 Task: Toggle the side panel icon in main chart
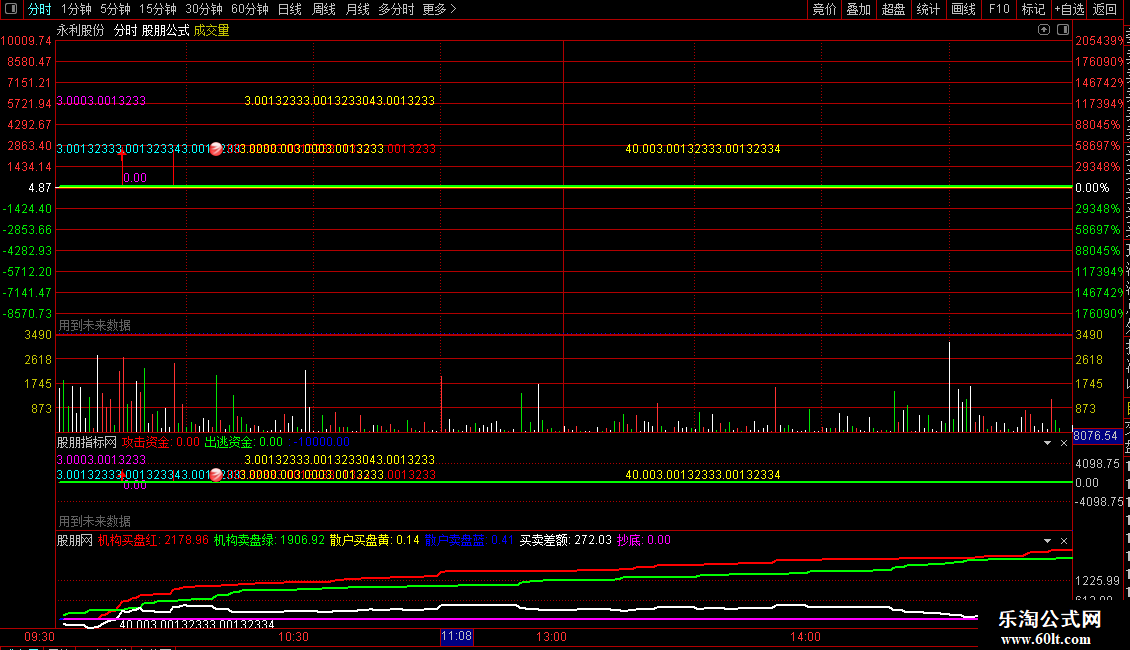coord(1063,30)
